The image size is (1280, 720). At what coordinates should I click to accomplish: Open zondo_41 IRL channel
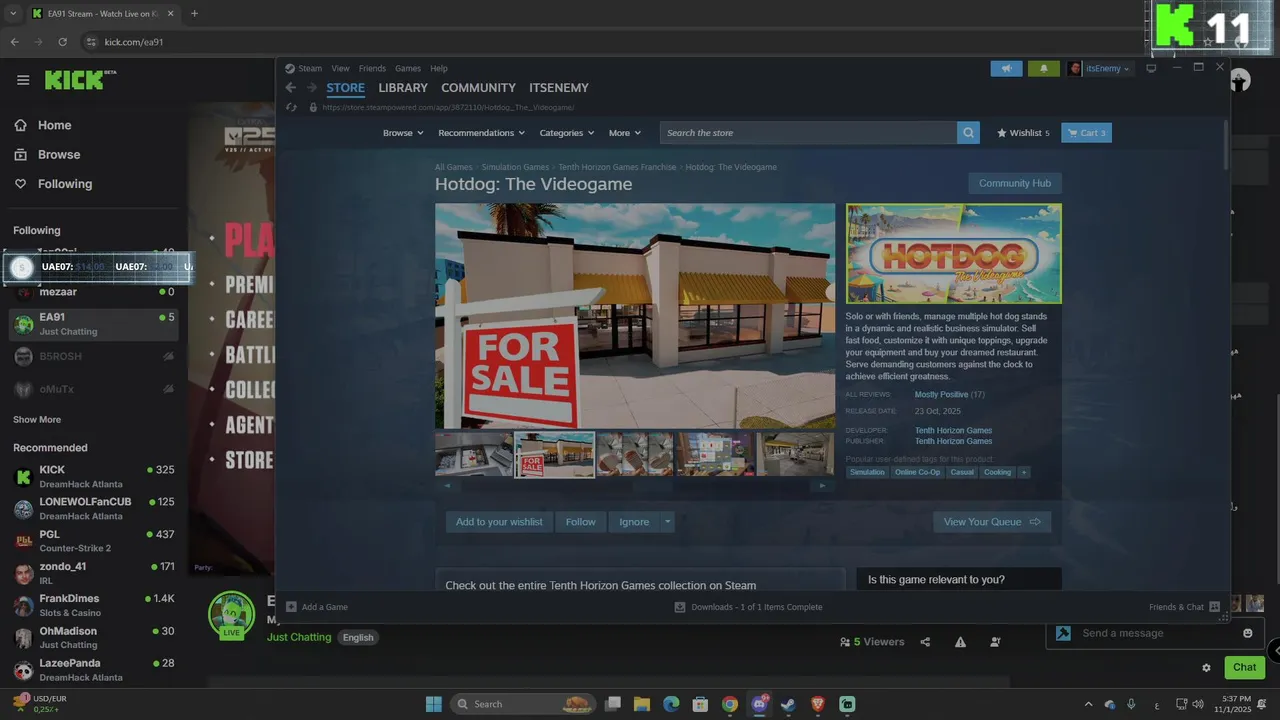click(94, 573)
